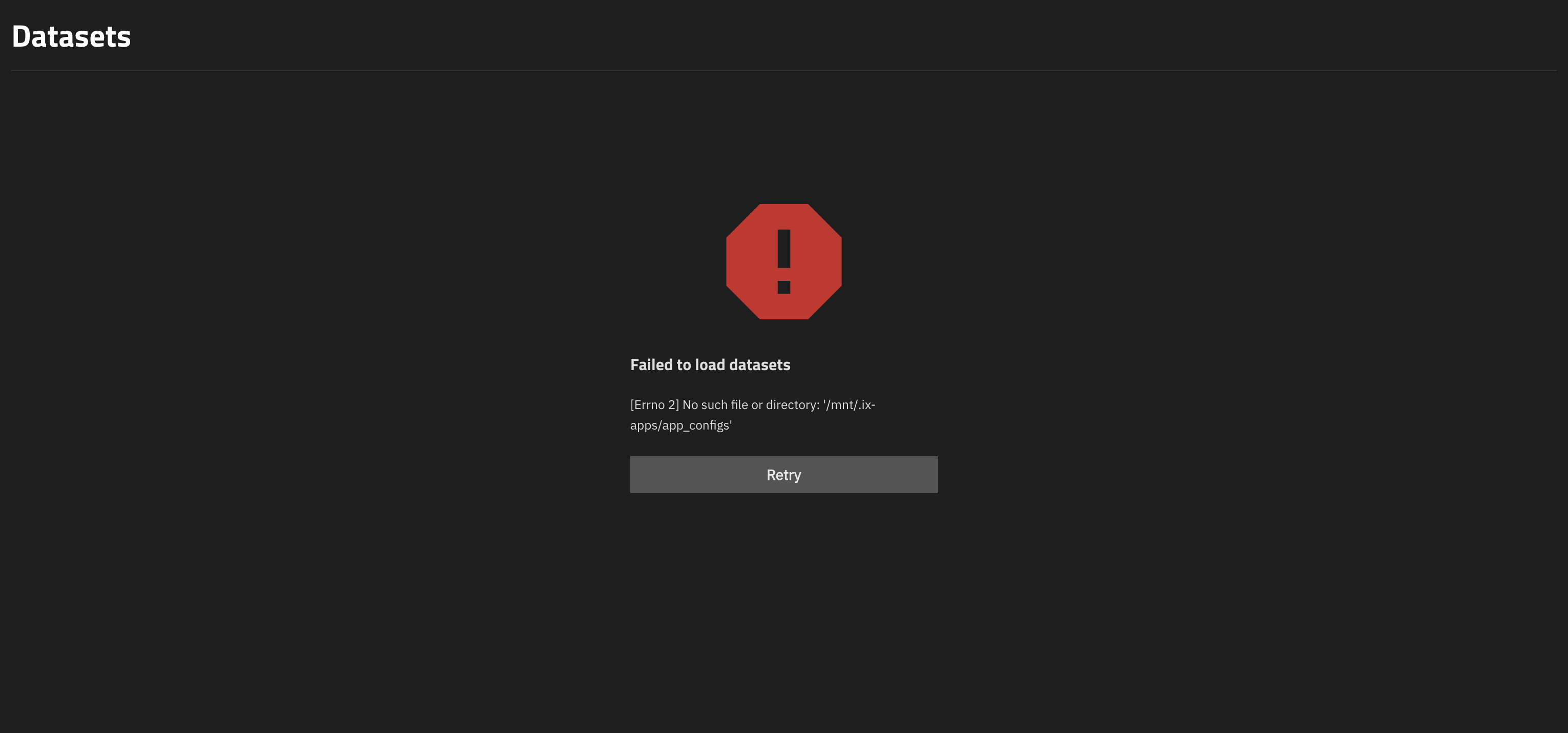The image size is (1568, 733).
Task: Click the Errno 2 error message text
Action: (x=752, y=415)
